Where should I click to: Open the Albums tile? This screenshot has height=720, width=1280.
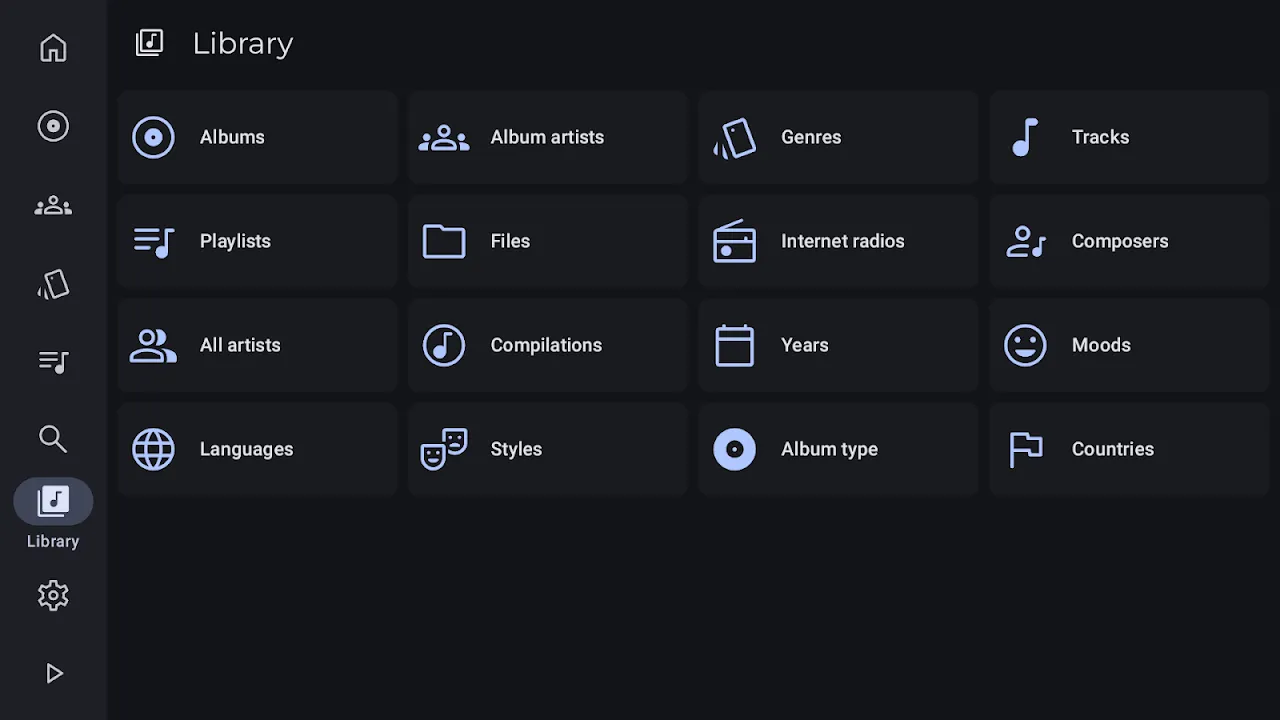257,137
